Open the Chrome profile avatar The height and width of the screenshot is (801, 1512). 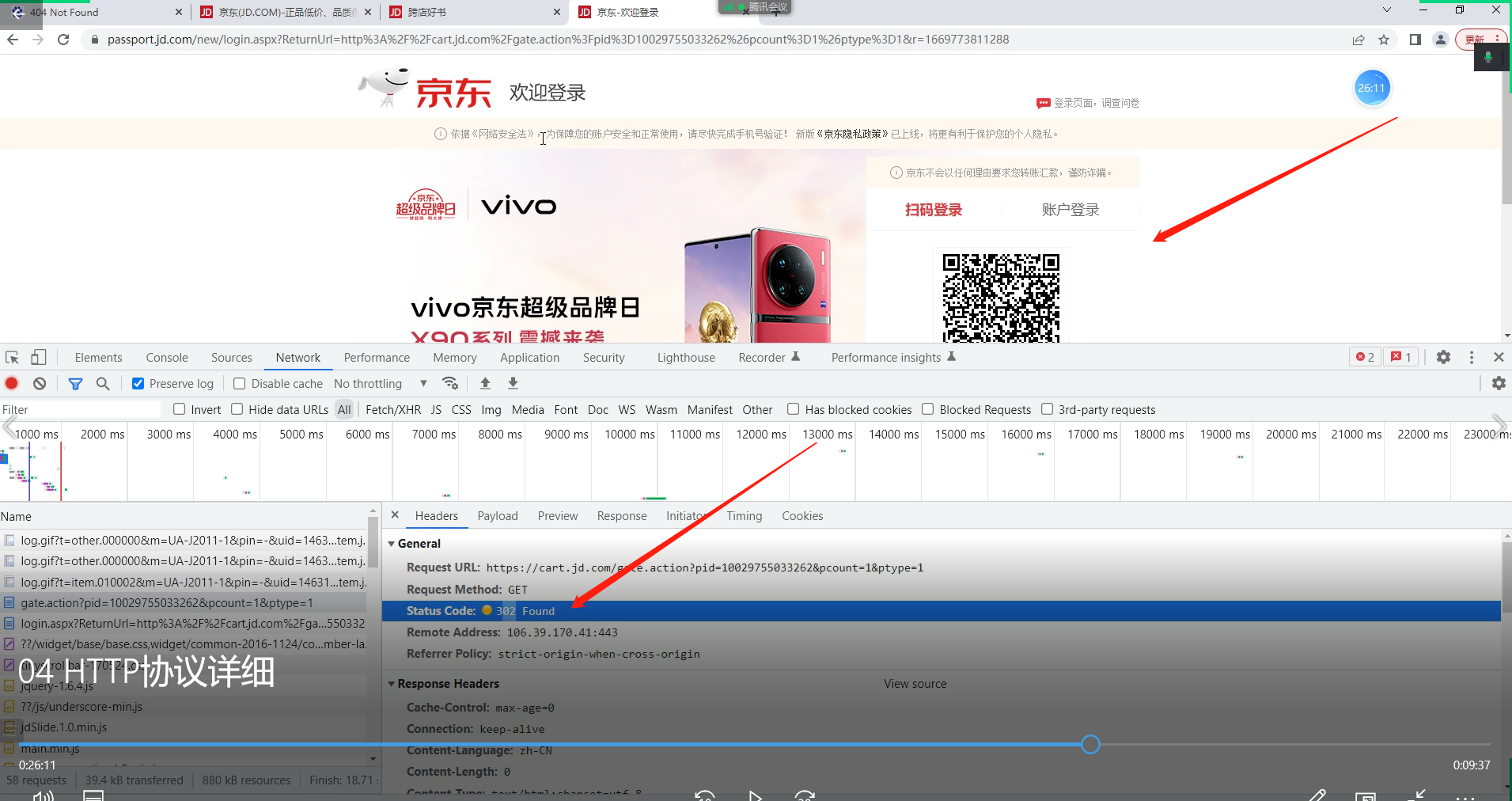1441,40
